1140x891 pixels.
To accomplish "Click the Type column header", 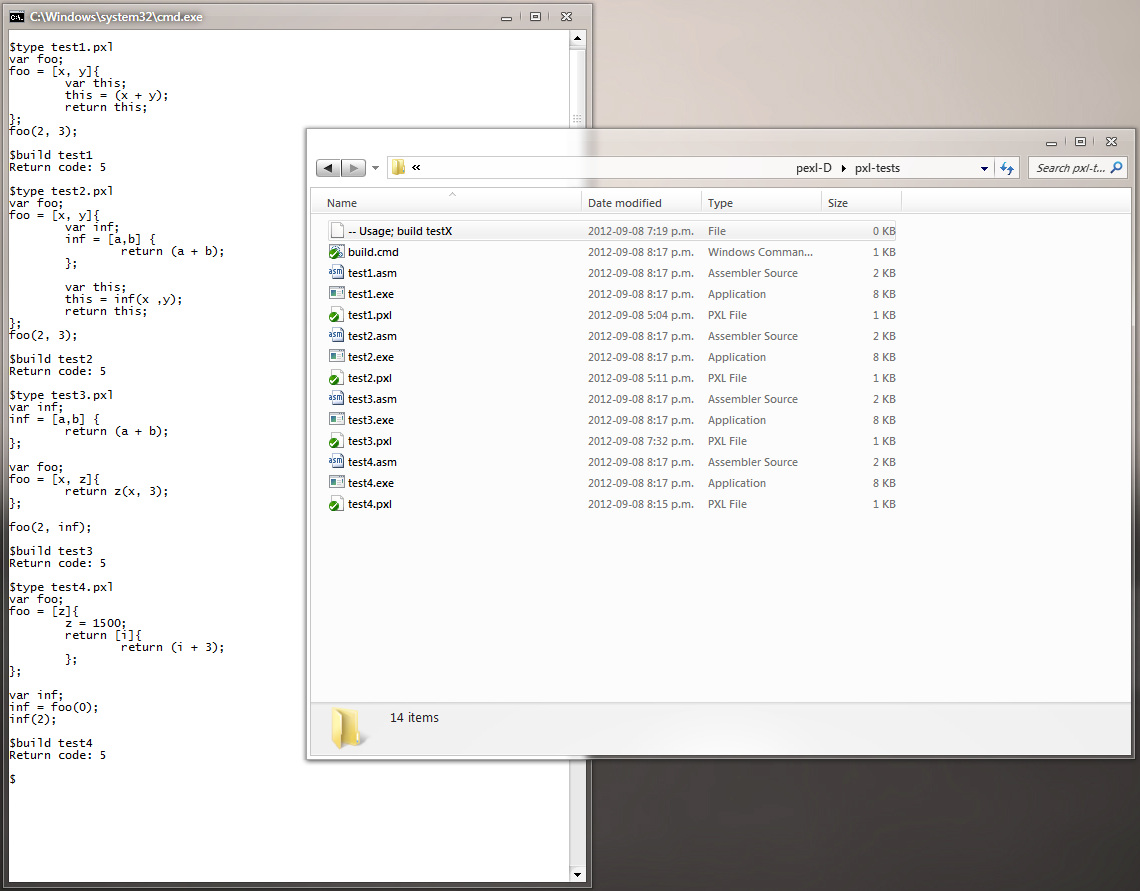I will click(x=720, y=203).
